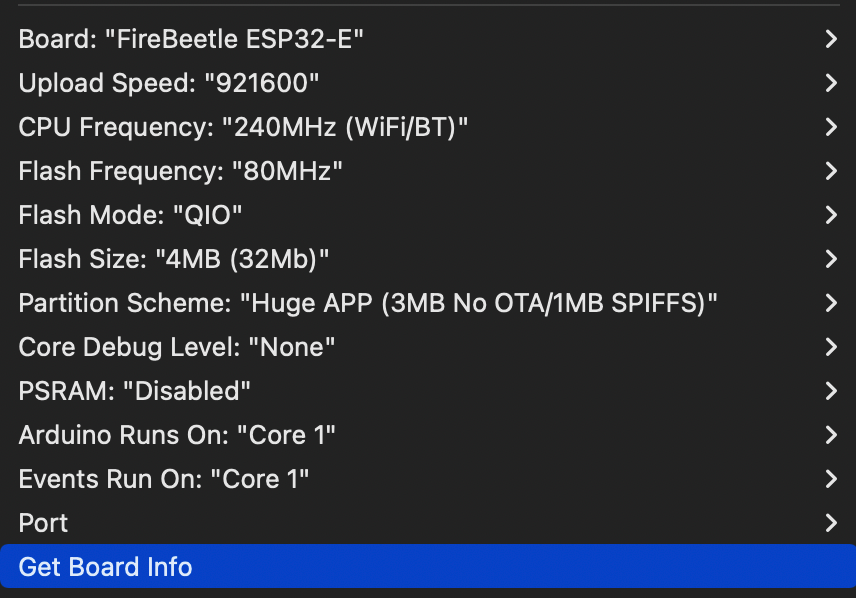Expand the chevron arrow beside Upload Speed
This screenshot has width=856, height=598.
[831, 83]
